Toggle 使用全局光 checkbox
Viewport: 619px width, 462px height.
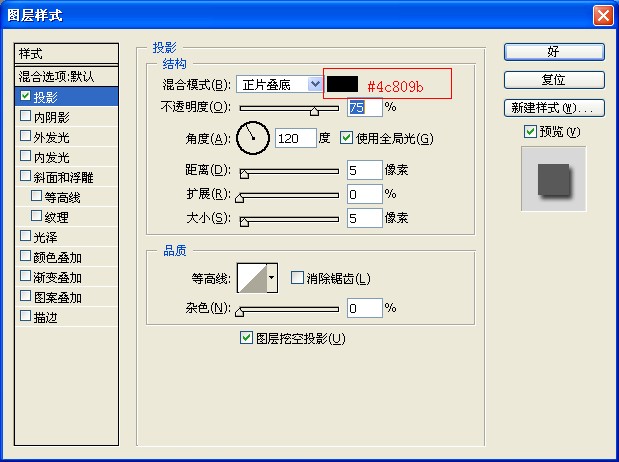[x=346, y=137]
